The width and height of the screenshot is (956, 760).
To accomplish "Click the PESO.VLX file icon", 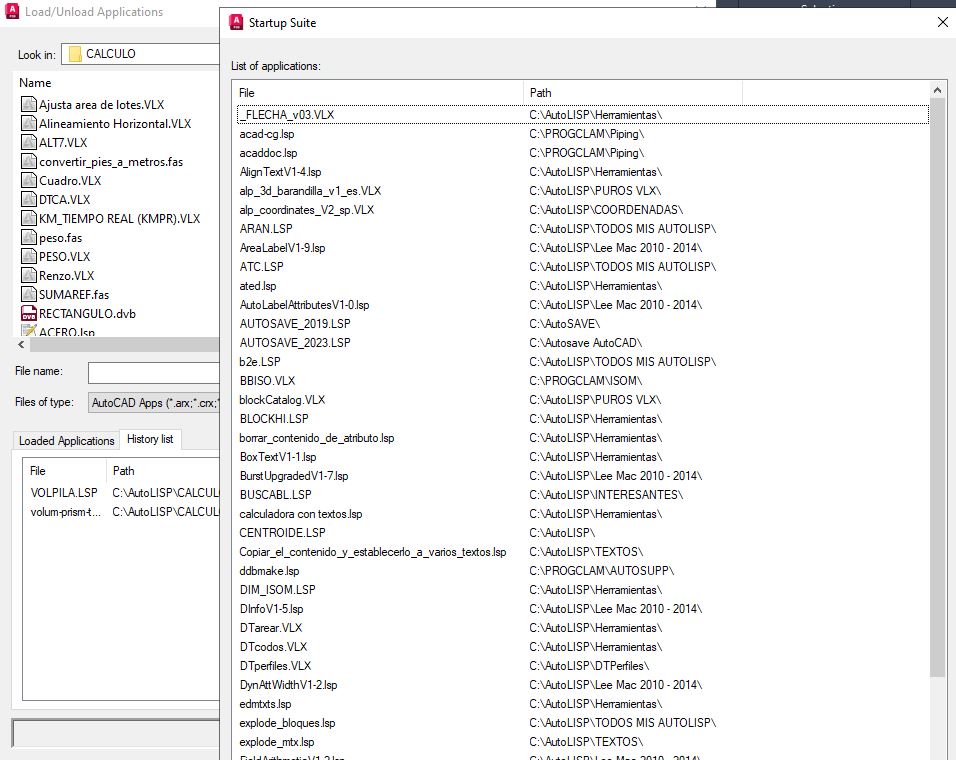I will [29, 256].
